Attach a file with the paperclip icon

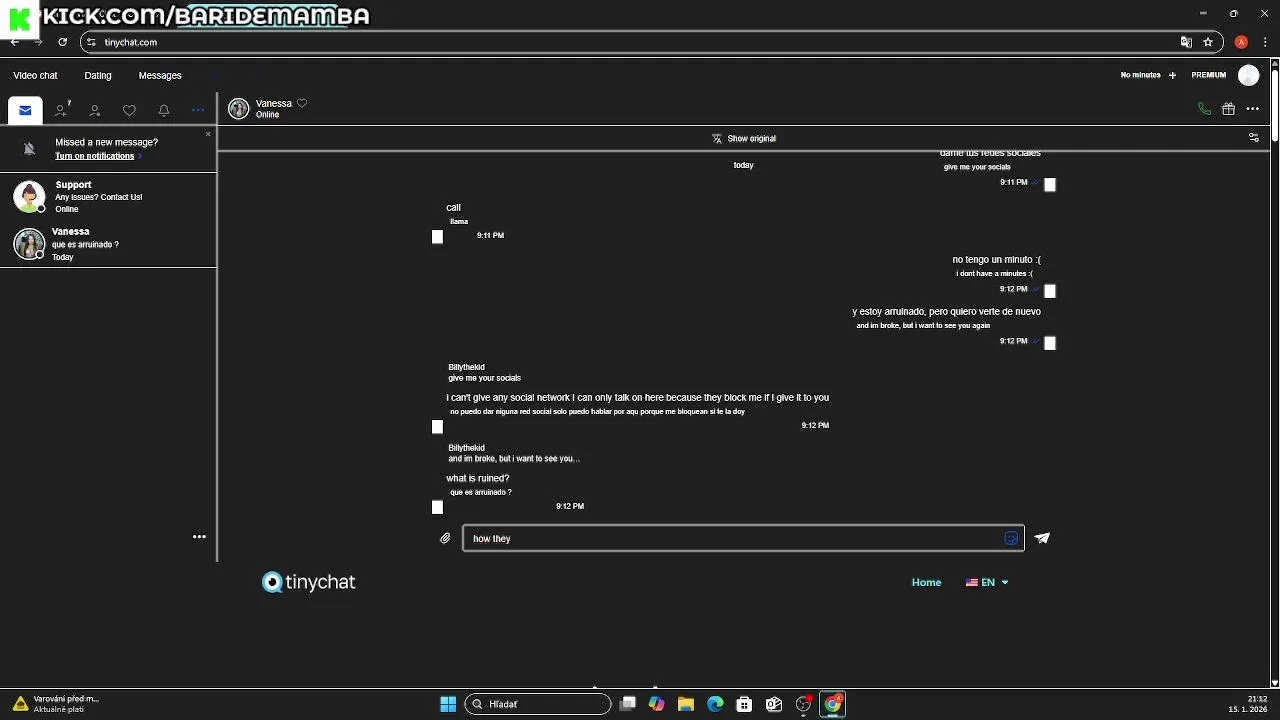tap(445, 538)
